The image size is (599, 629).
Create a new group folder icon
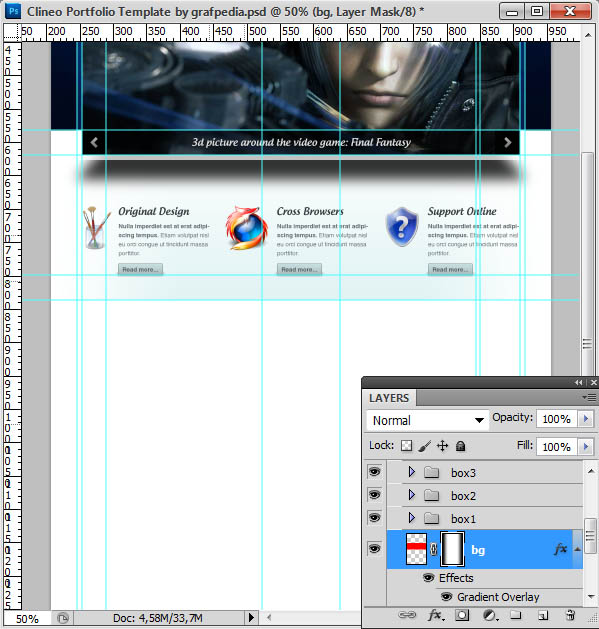pyautogui.click(x=516, y=615)
